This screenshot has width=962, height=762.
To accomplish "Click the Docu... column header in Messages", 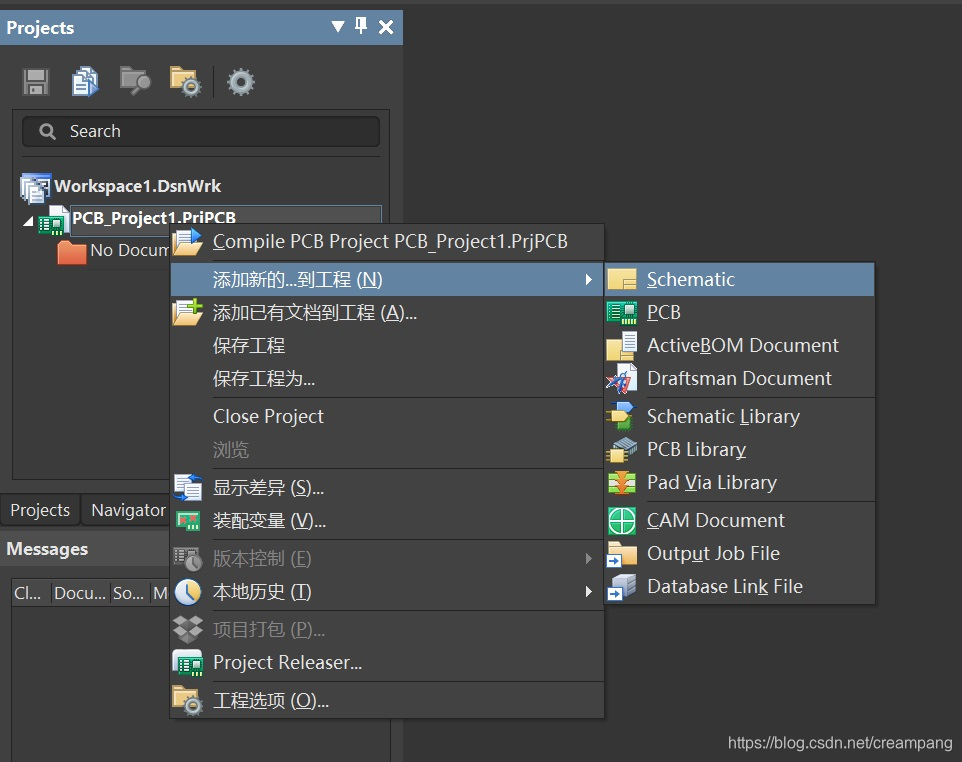I will click(80, 593).
